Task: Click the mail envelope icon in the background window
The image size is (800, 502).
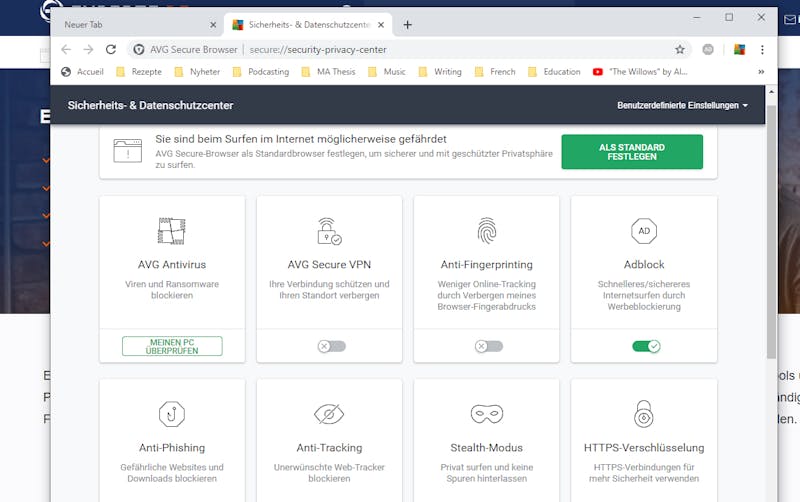Action: tap(790, 19)
